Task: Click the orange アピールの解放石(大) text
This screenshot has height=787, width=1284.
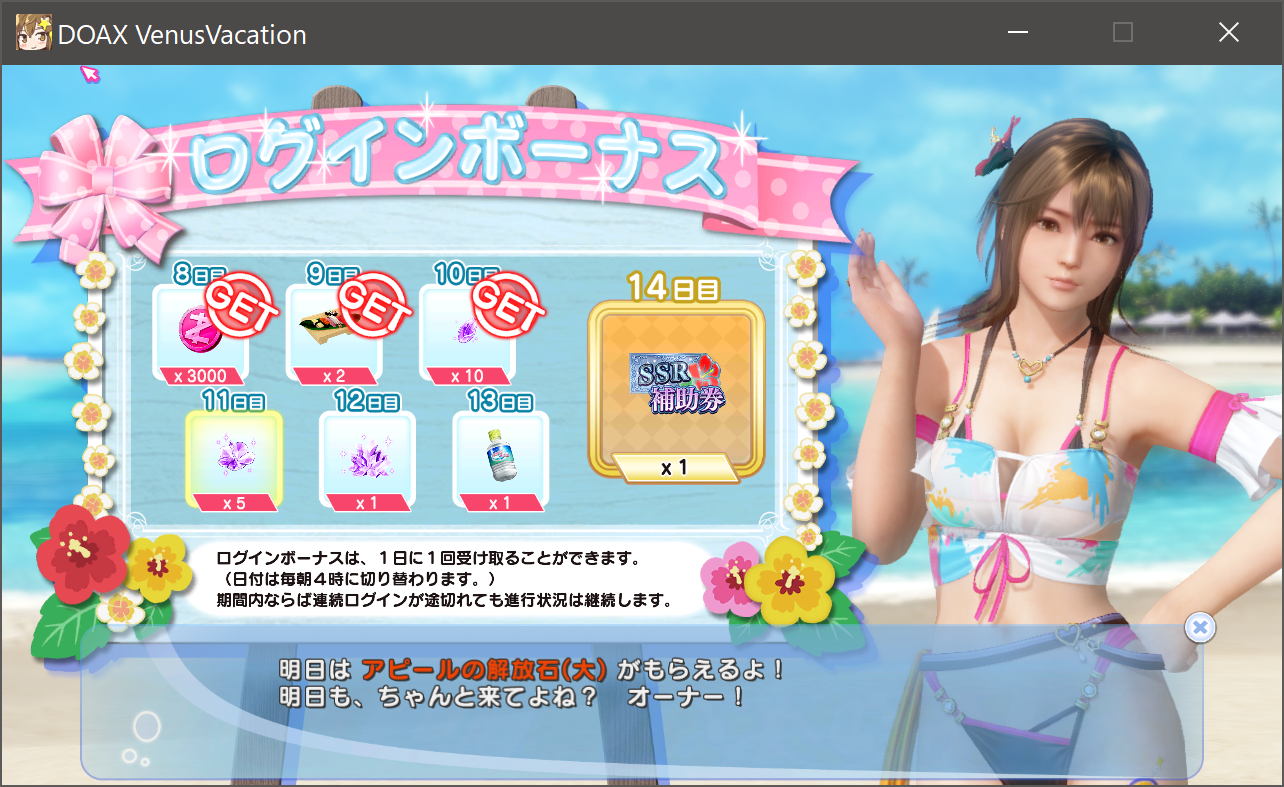Action: (x=485, y=669)
